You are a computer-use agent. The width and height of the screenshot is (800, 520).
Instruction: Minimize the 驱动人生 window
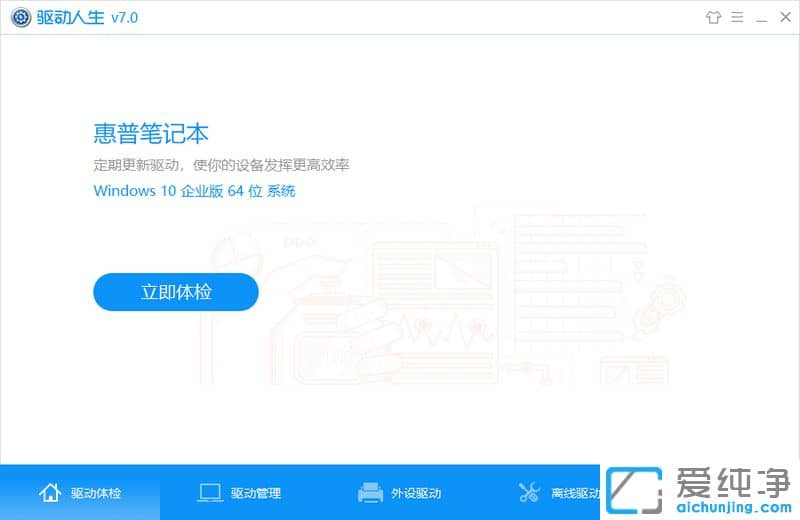point(761,17)
